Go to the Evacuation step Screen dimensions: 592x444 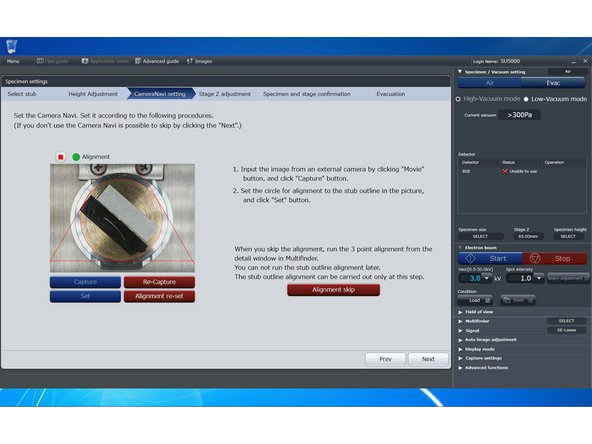click(x=390, y=94)
